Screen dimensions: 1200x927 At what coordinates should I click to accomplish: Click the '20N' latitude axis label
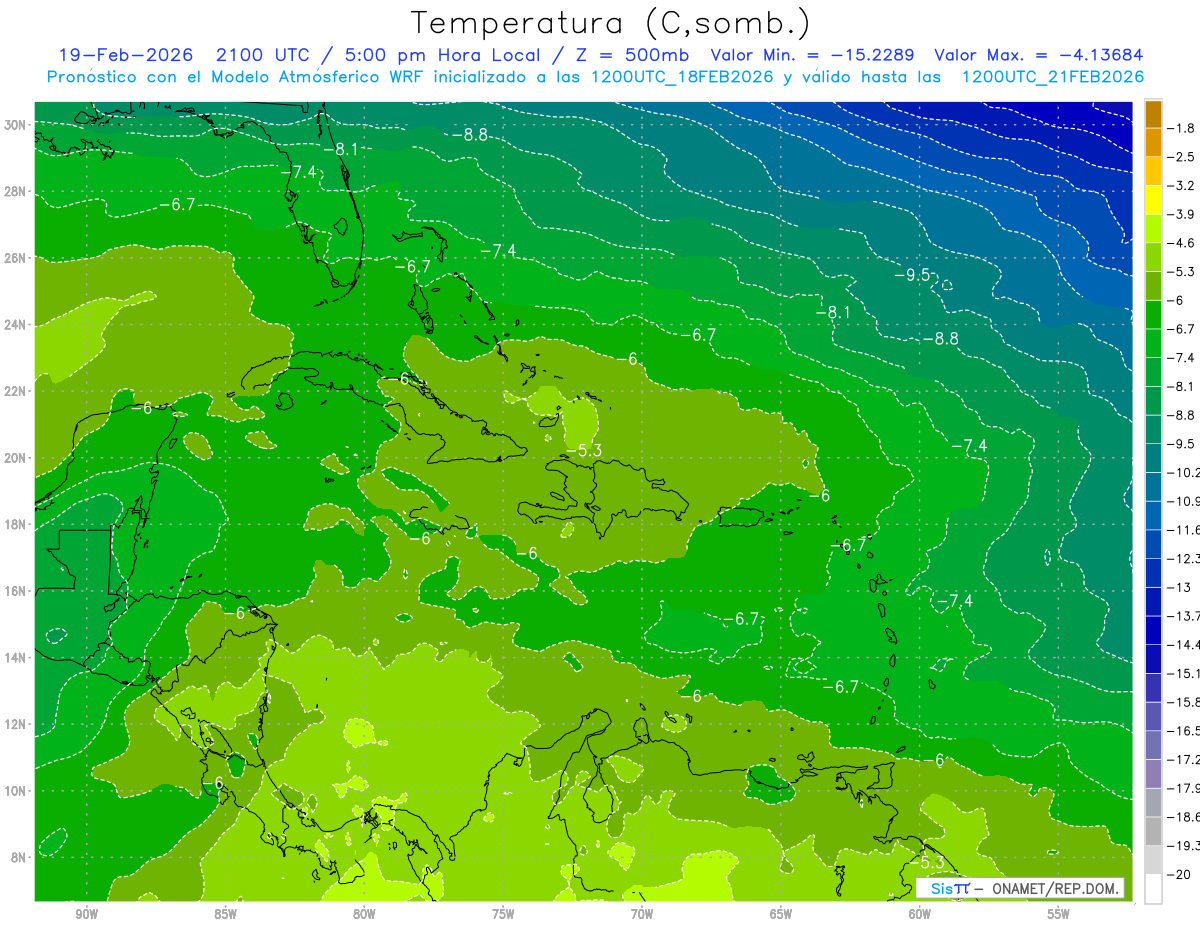coord(17,458)
